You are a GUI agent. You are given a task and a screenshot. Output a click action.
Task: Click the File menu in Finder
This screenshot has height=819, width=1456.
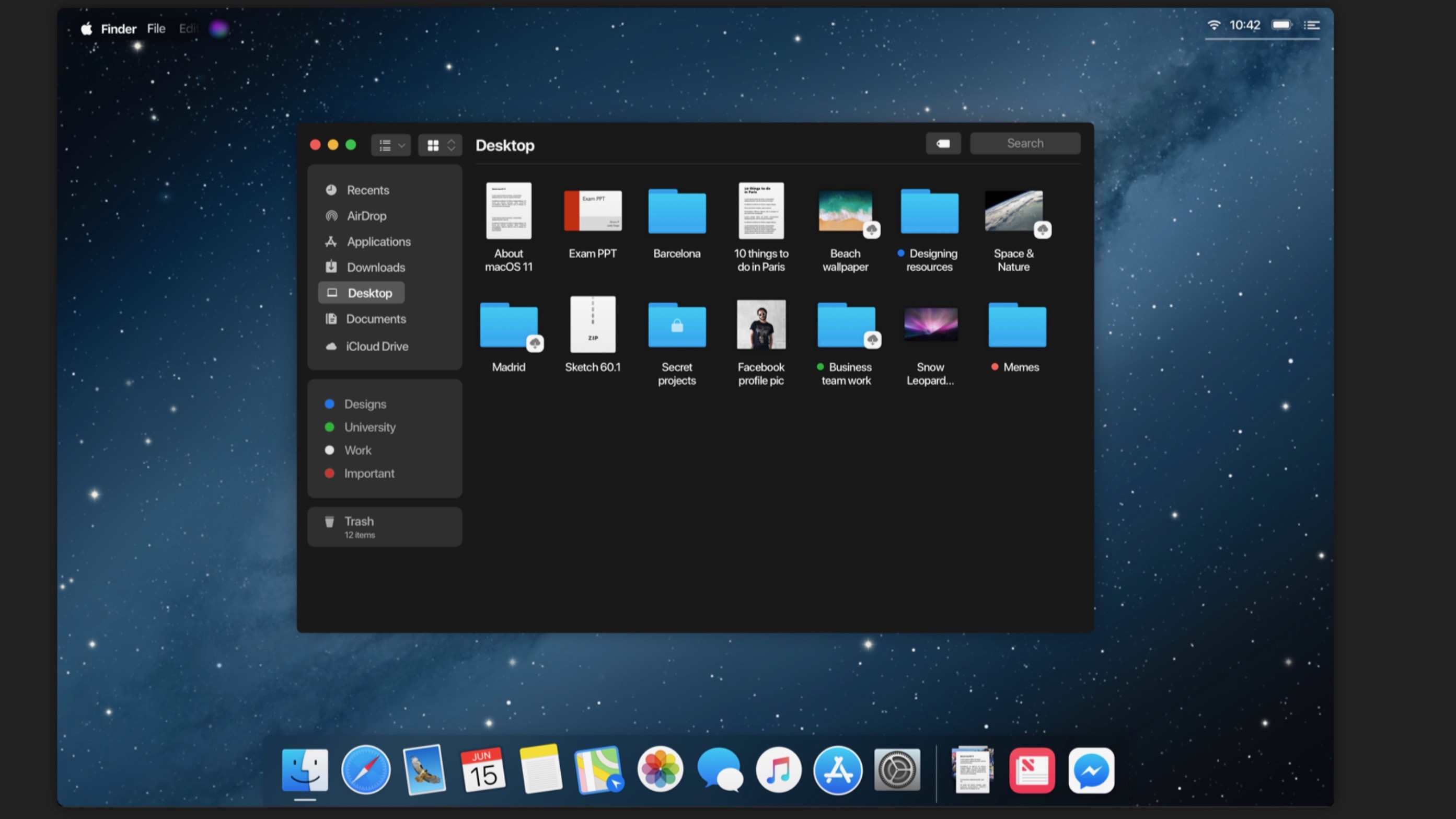157,28
